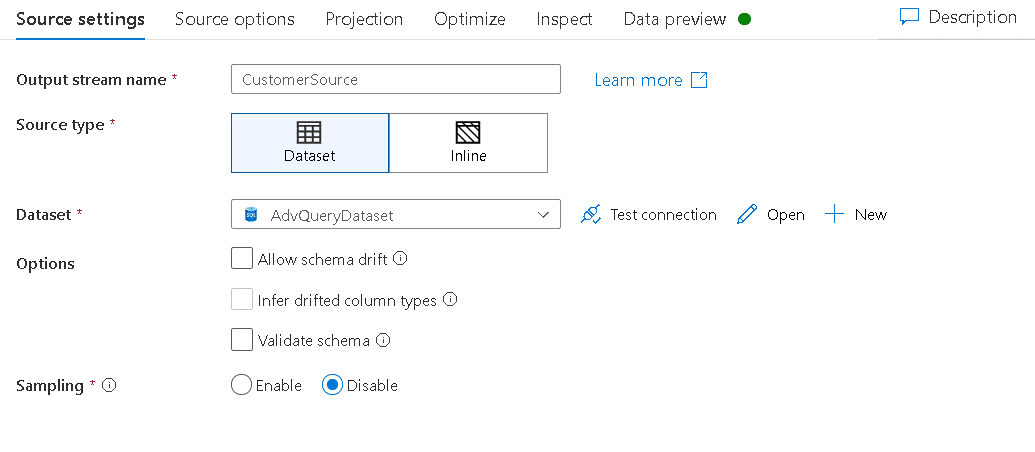Image resolution: width=1035 pixels, height=452 pixels.
Task: Select the Dataset source type button
Action: point(310,143)
